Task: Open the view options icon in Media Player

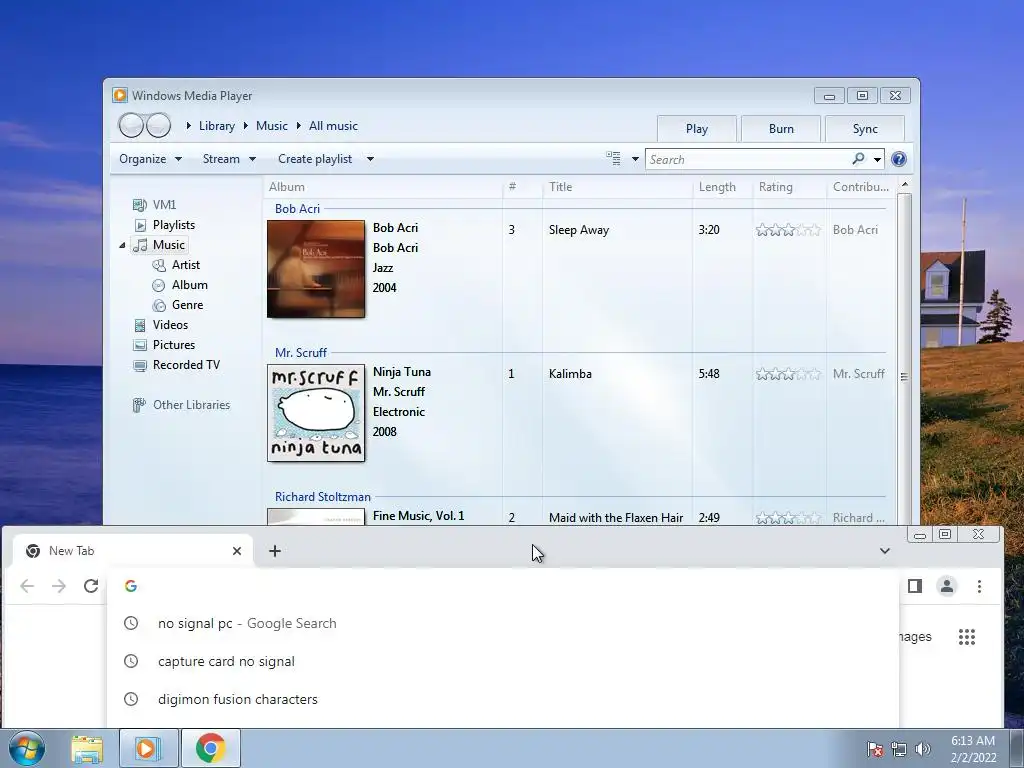Action: pyautogui.click(x=613, y=159)
